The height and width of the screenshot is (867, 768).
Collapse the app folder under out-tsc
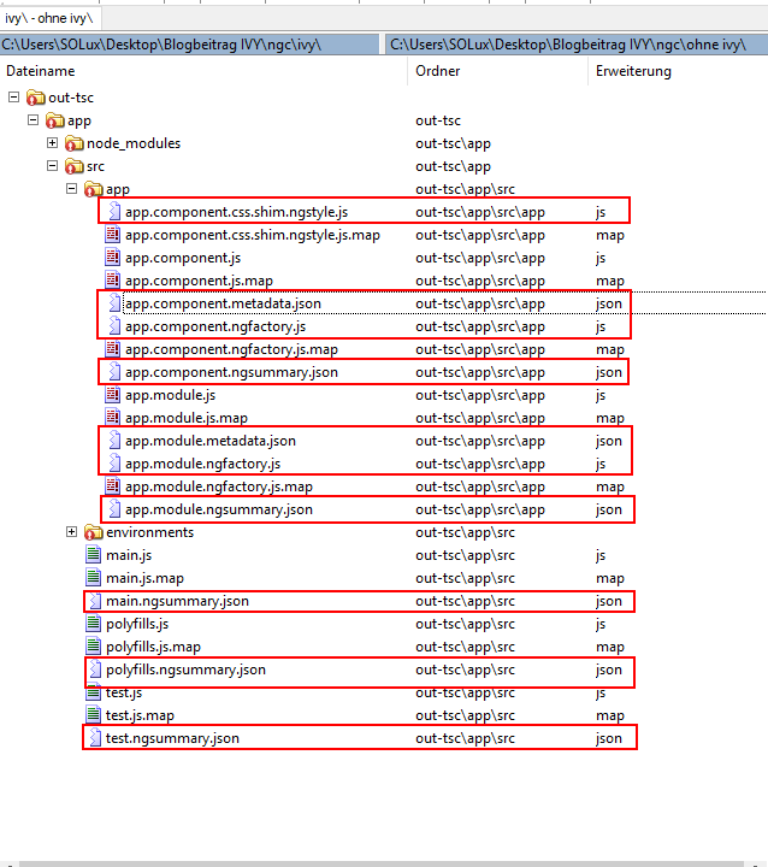pyautogui.click(x=33, y=120)
